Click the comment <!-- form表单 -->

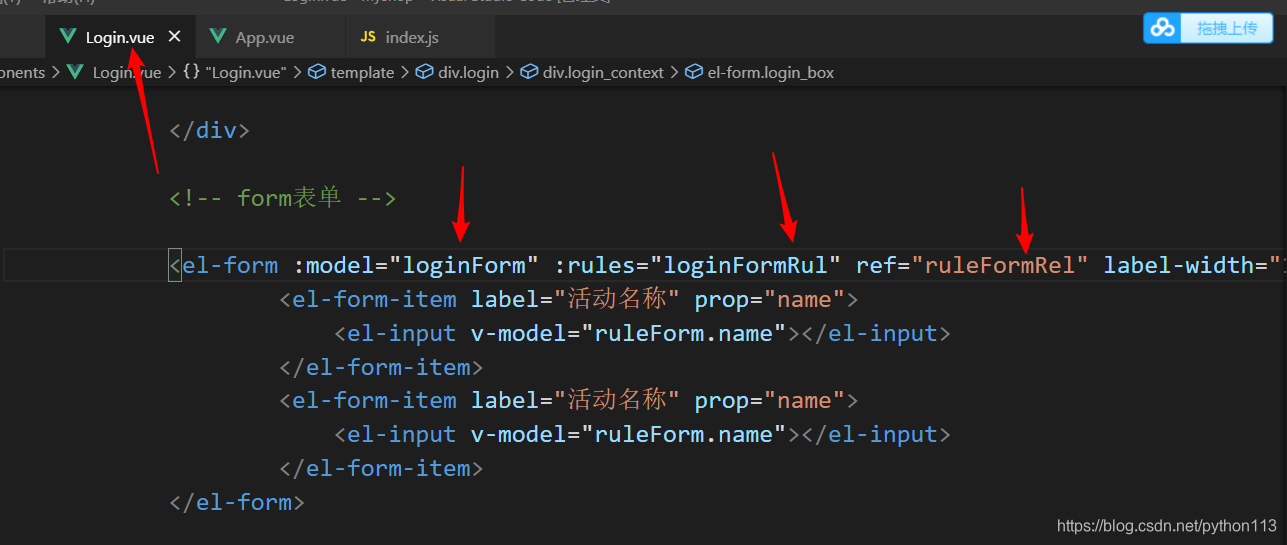(283, 198)
